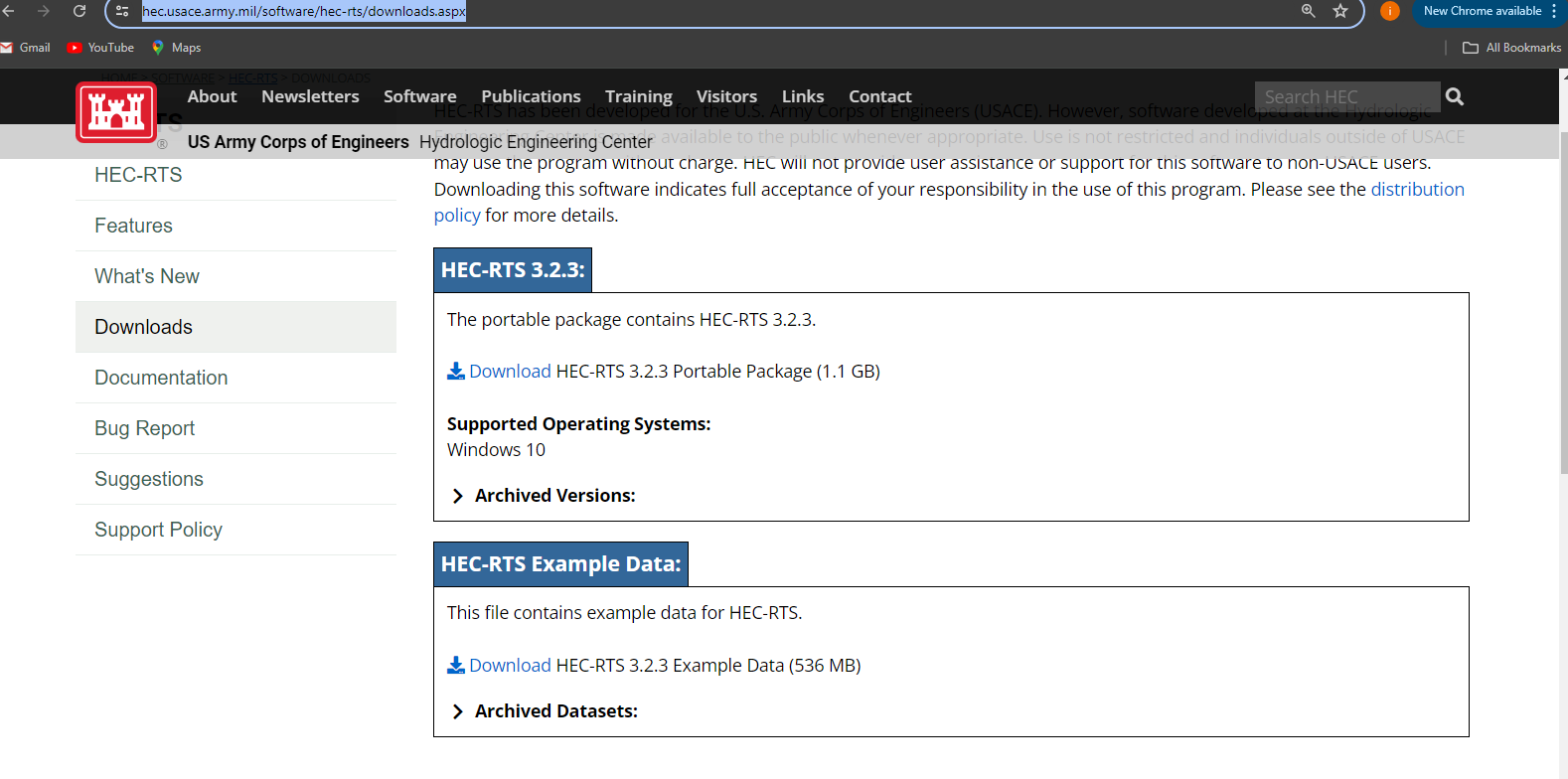Open the distribution policy link
The image size is (1568, 779).
[1418, 189]
